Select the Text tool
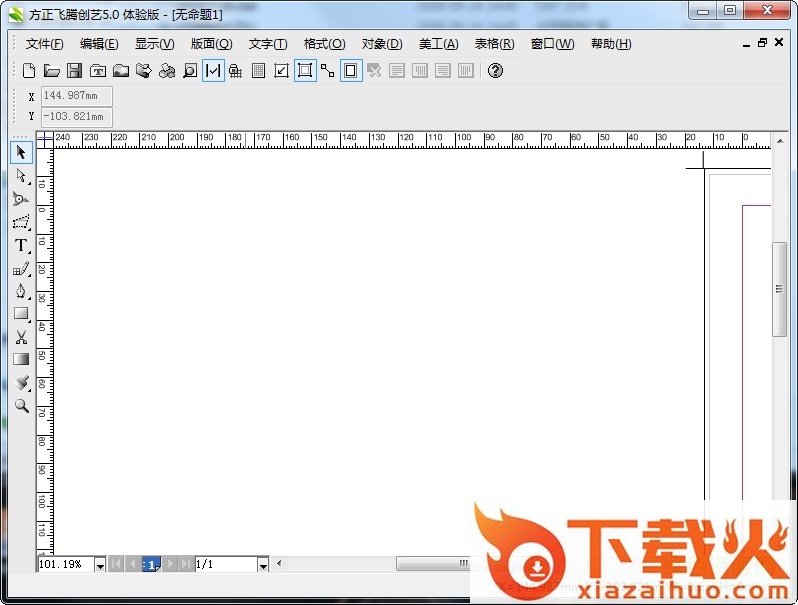The width and height of the screenshot is (798, 605). pos(21,245)
